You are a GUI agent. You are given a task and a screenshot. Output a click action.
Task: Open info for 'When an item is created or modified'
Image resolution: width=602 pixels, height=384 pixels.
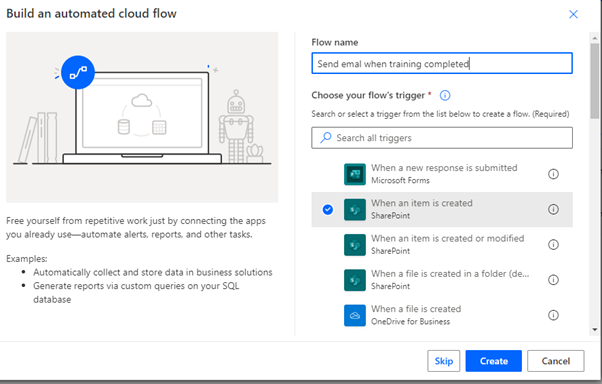pos(553,245)
